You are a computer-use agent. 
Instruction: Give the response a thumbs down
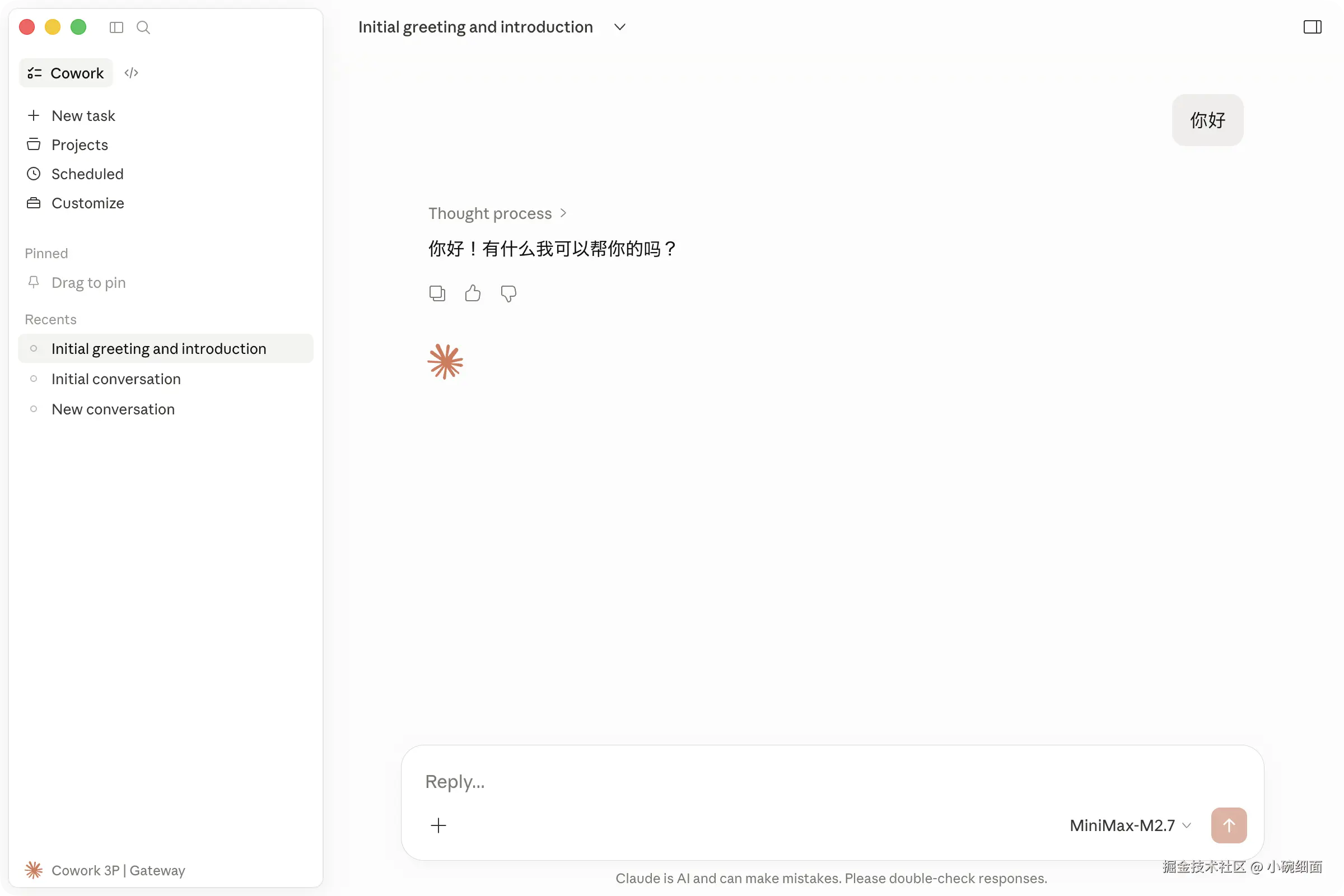point(508,293)
